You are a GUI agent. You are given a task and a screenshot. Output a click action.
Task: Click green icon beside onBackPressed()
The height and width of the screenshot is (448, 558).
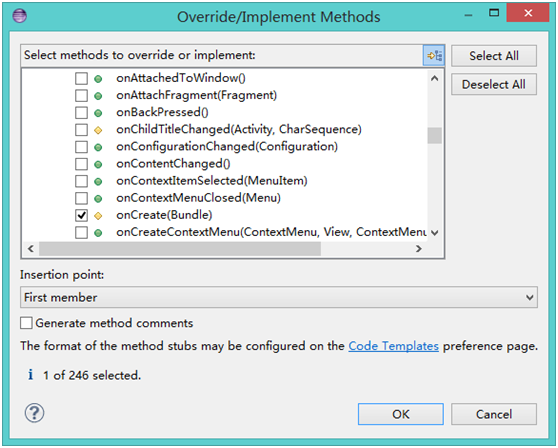[98, 113]
